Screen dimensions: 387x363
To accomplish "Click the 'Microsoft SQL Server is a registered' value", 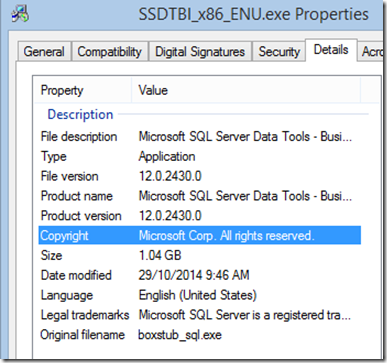I will pos(245,315).
